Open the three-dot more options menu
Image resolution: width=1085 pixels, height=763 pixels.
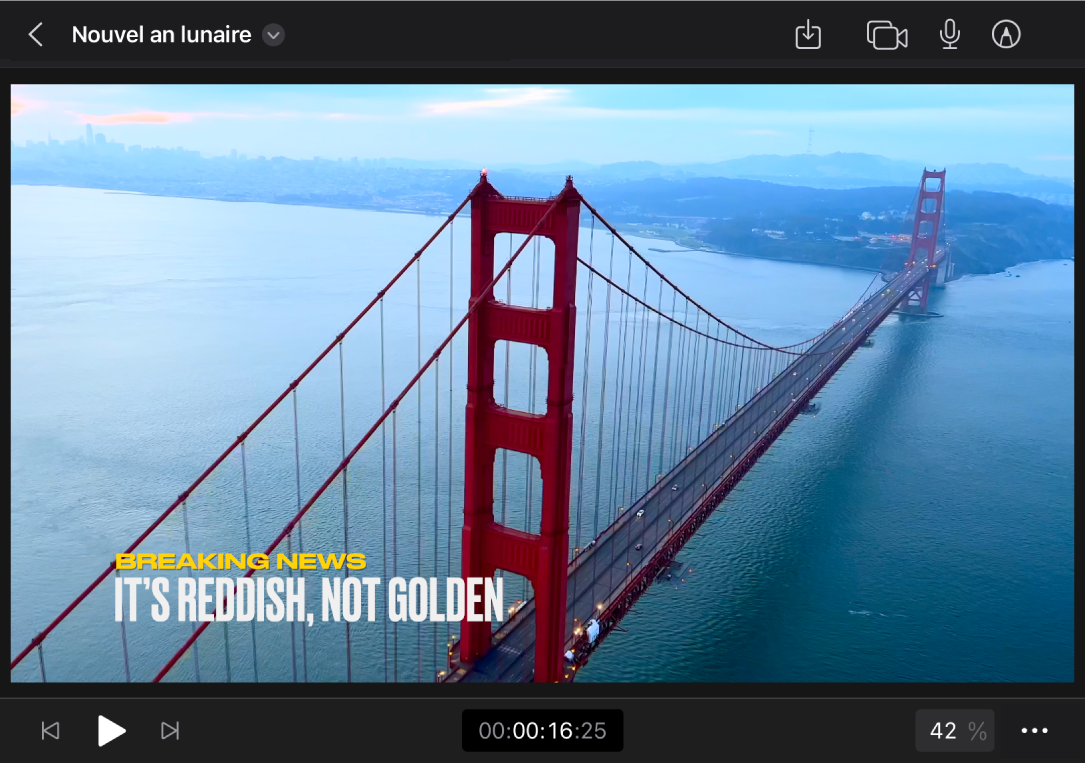pyautogui.click(x=1034, y=730)
